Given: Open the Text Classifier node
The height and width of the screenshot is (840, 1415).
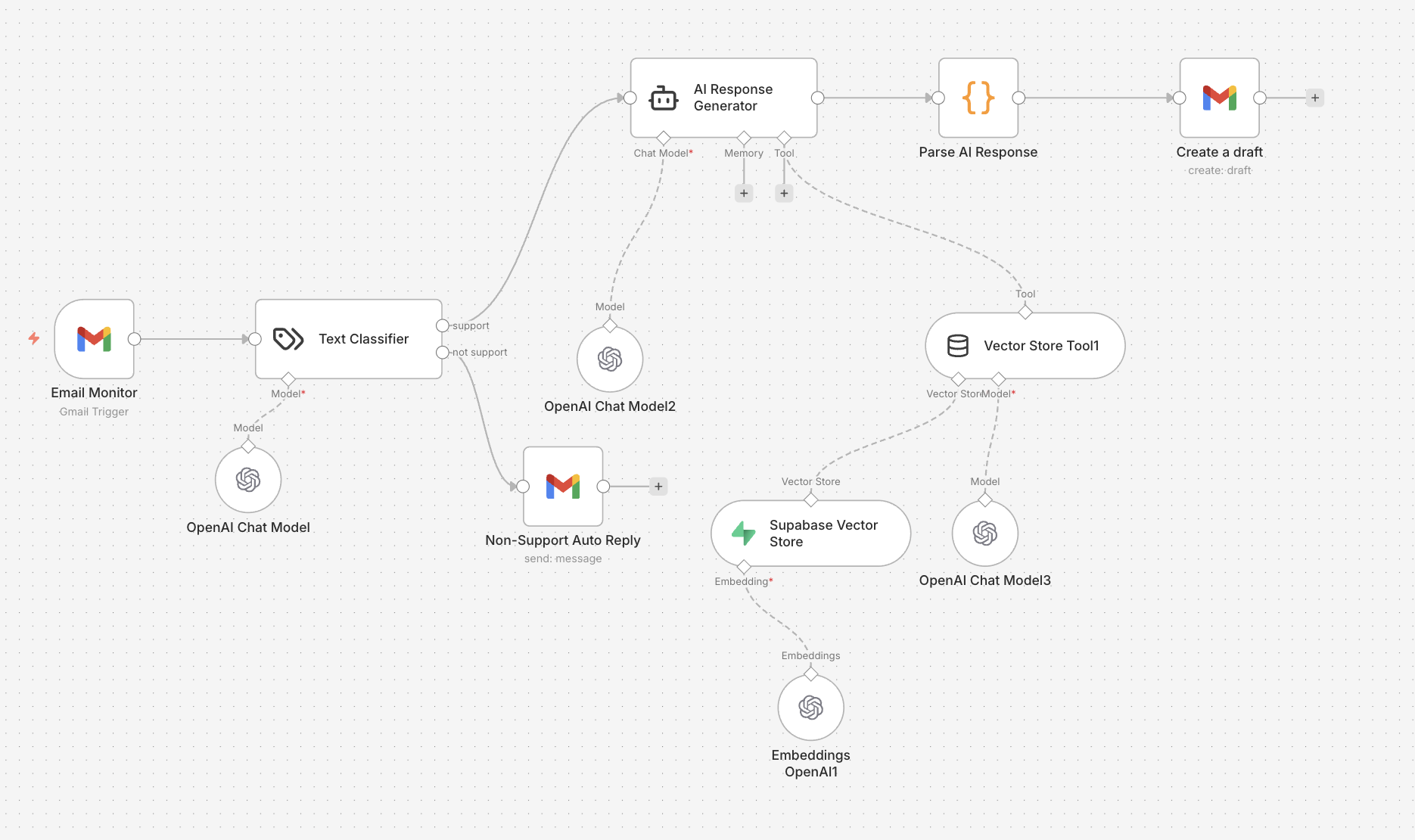Looking at the screenshot, I should point(349,339).
